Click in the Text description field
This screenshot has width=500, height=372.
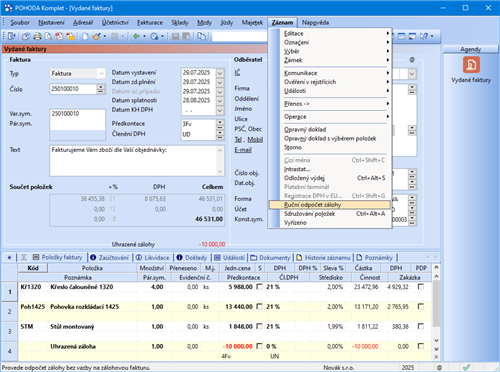[137, 161]
